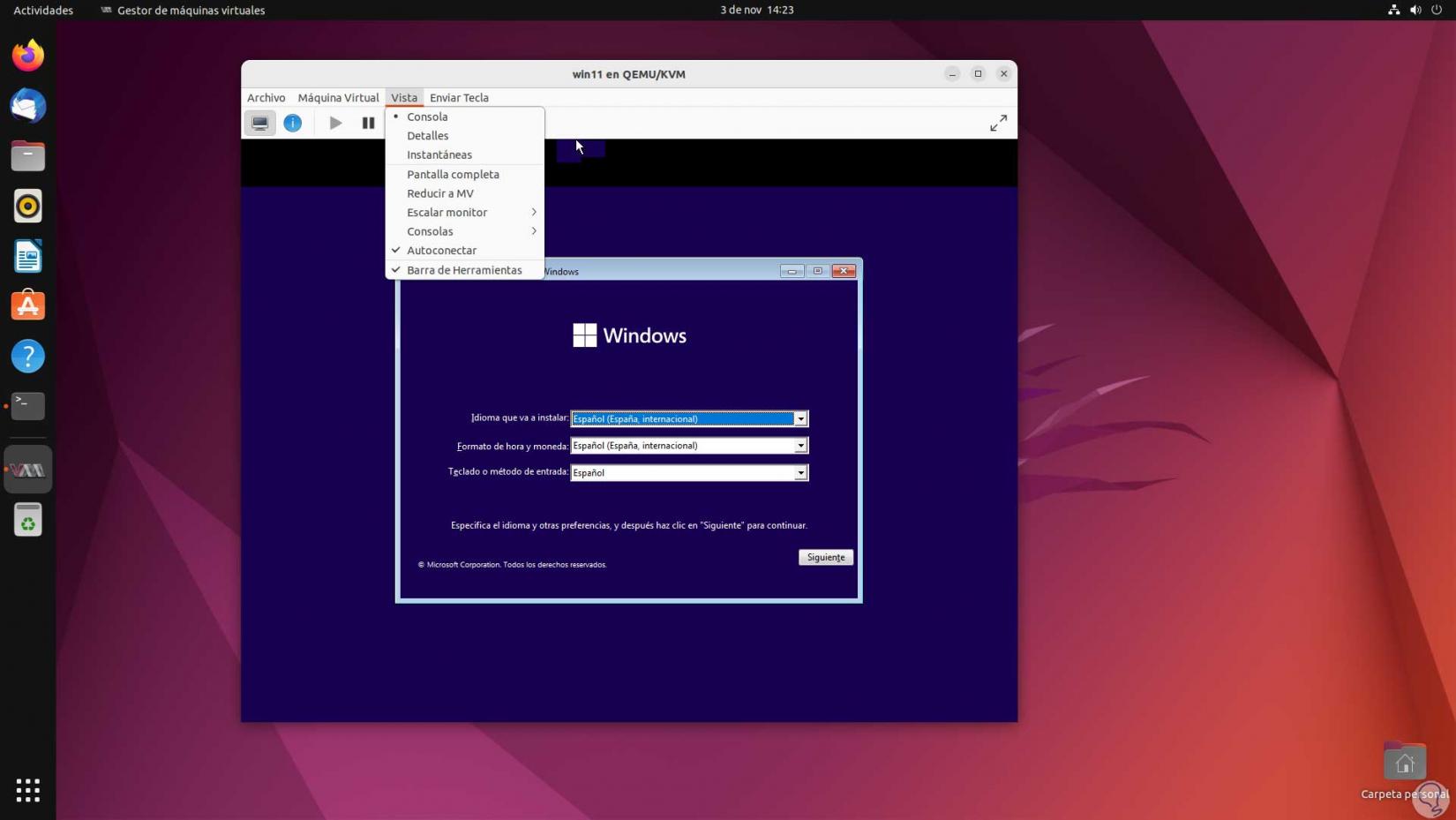1456x820 pixels.
Task: Open Show Applications grid
Action: click(x=28, y=790)
